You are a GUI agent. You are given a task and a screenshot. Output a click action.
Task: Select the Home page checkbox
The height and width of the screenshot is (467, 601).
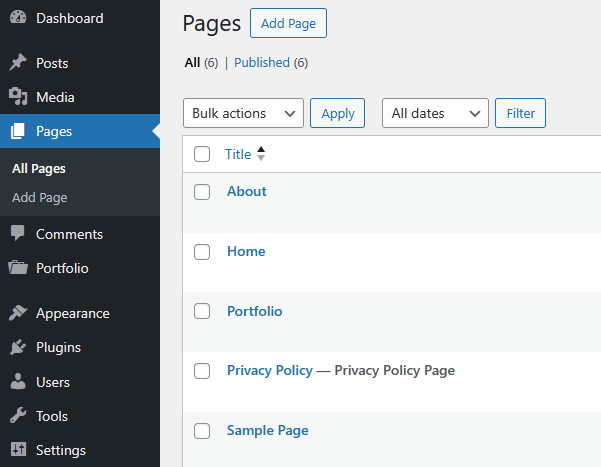pyautogui.click(x=202, y=252)
